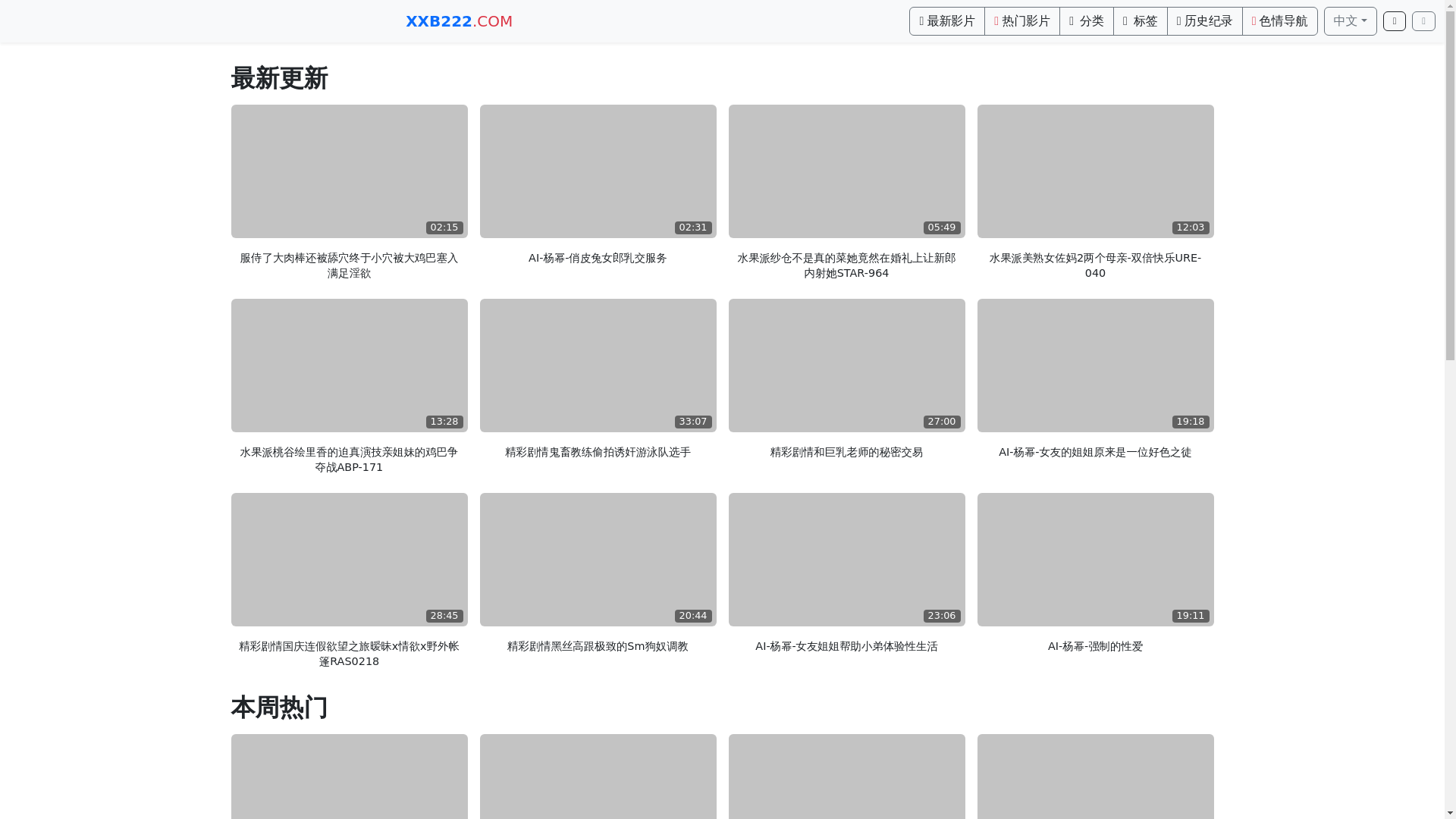Viewport: 1456px width, 819px height.
Task: Open the 热门影片 navigation item
Action: (1022, 21)
